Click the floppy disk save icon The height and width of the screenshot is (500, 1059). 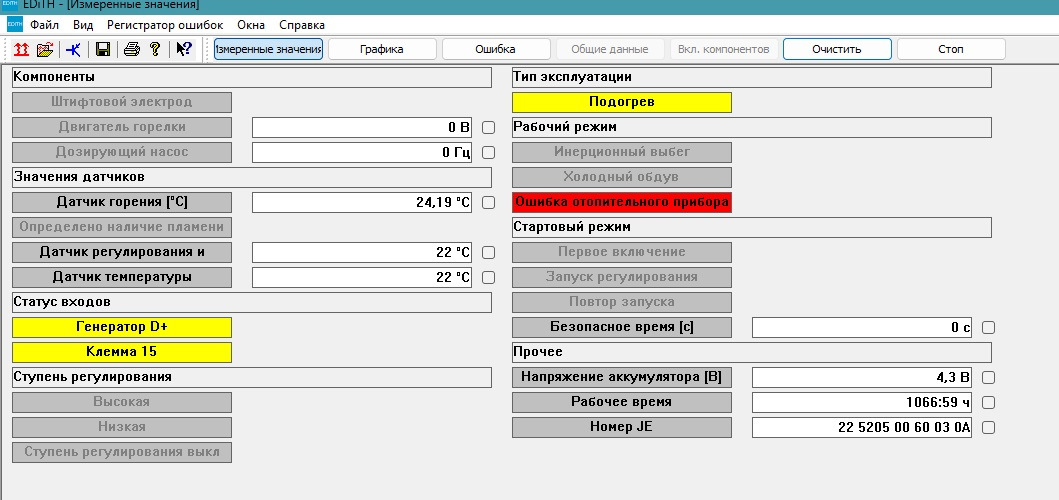102,49
